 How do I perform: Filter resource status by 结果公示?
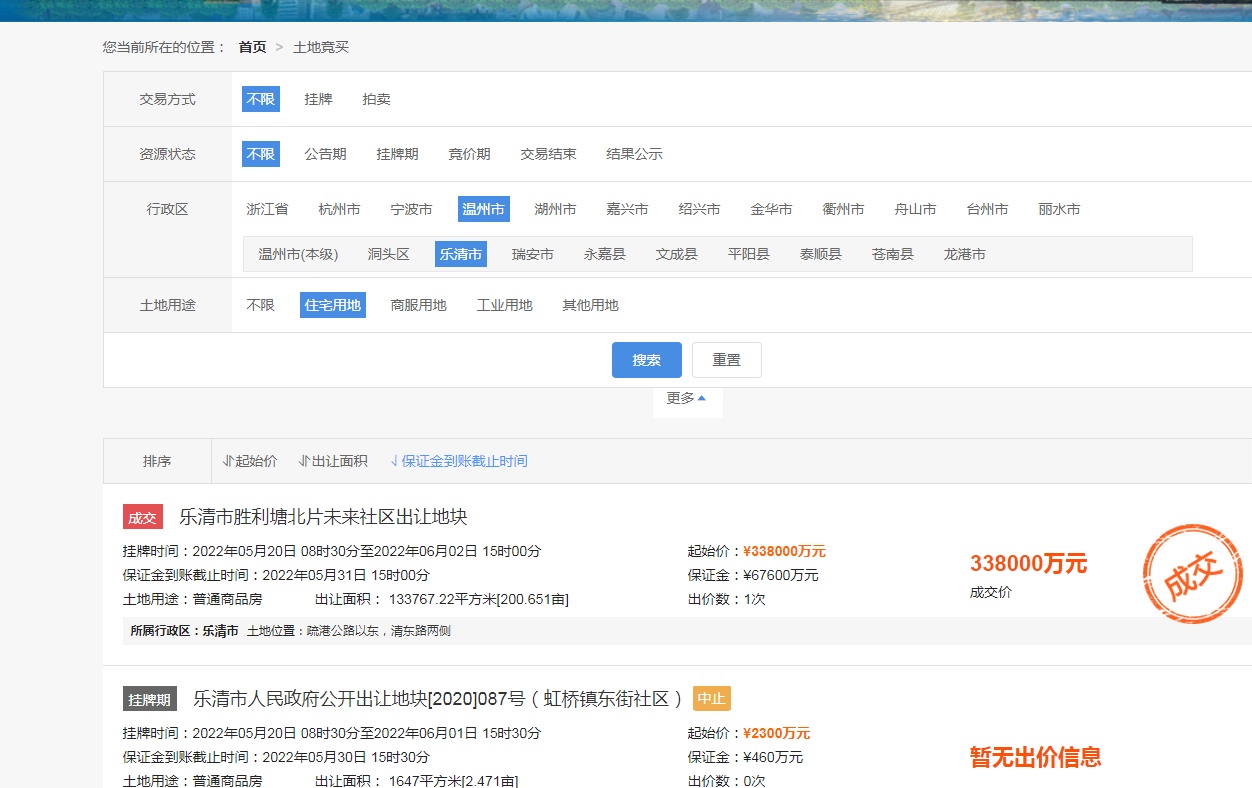pyautogui.click(x=634, y=154)
